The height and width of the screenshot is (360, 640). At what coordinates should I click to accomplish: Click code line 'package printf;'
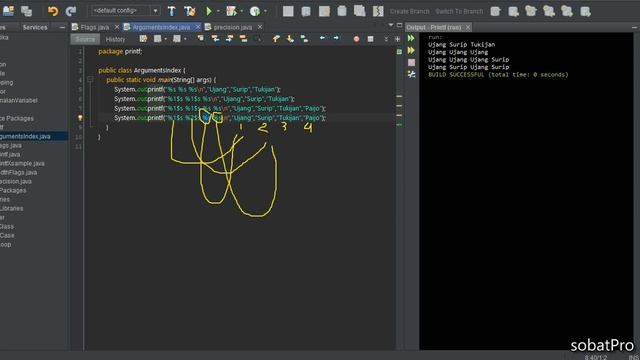click(x=120, y=51)
